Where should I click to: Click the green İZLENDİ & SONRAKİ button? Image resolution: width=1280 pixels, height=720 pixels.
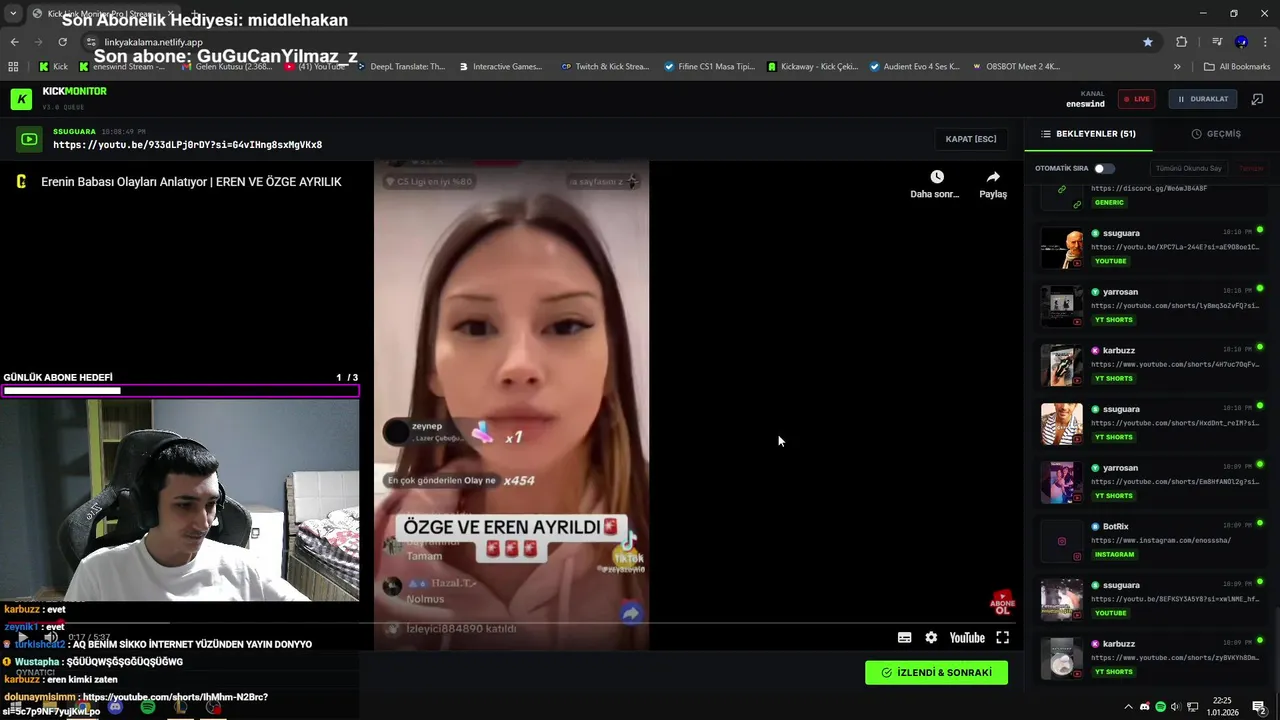(936, 673)
